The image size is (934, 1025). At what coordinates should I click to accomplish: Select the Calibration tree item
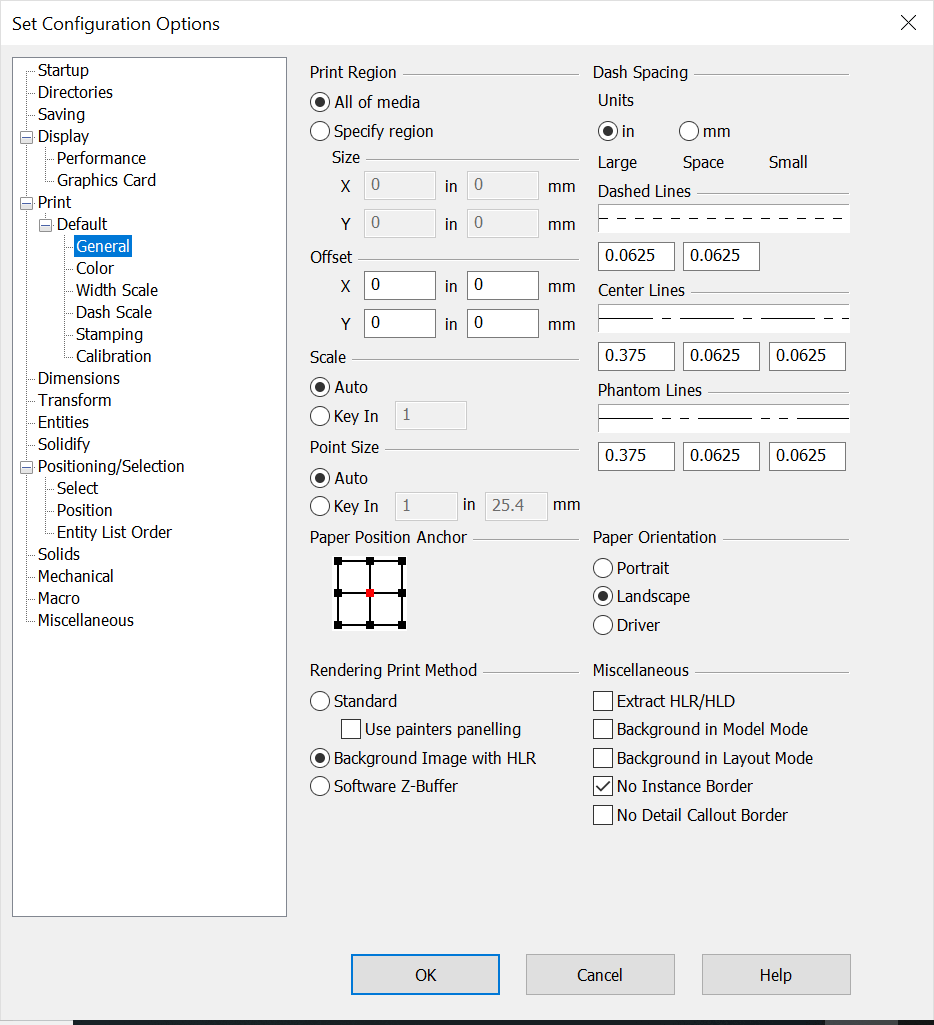pos(113,356)
